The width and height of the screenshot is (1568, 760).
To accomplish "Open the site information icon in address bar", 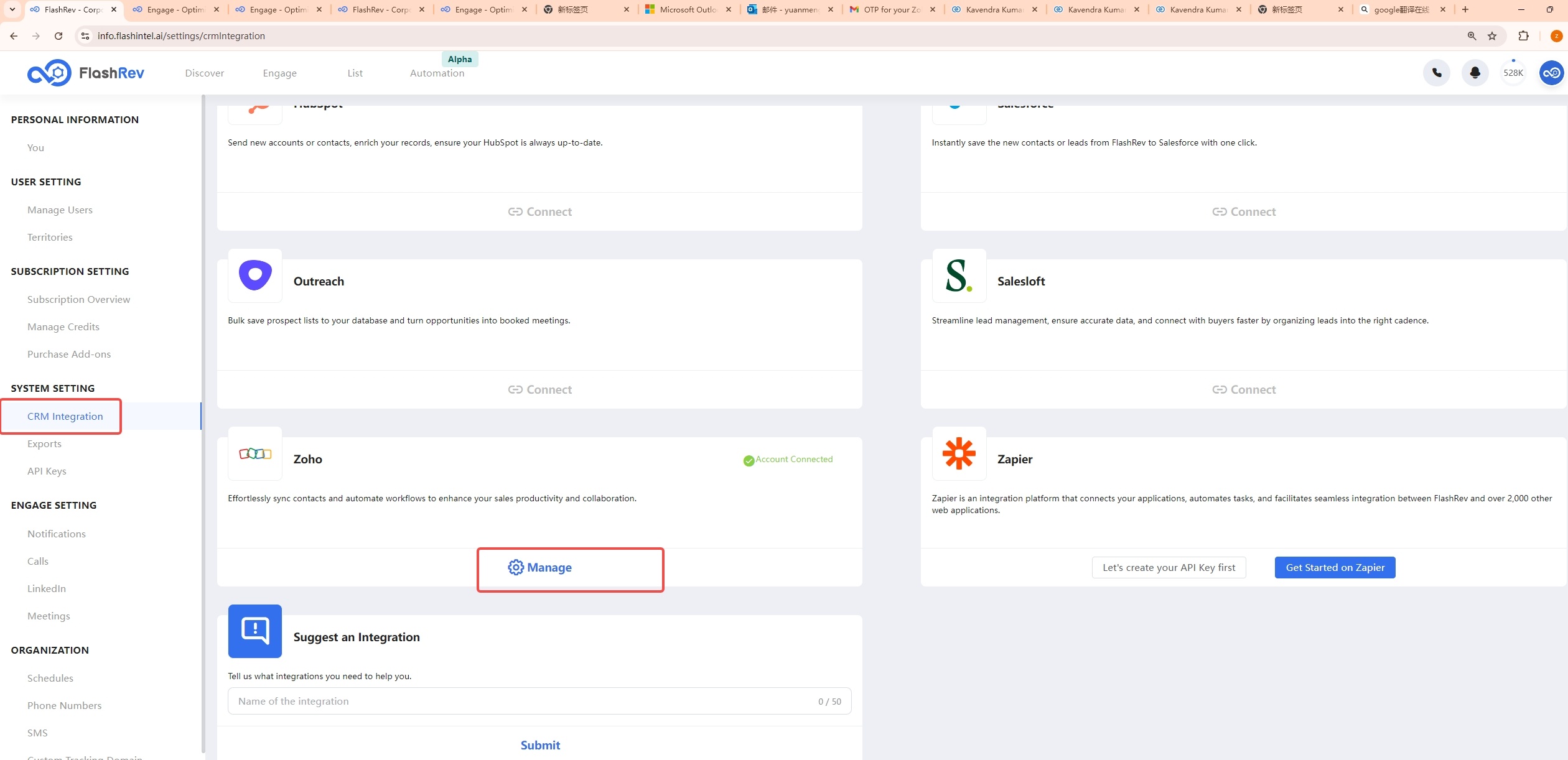I will tap(86, 36).
